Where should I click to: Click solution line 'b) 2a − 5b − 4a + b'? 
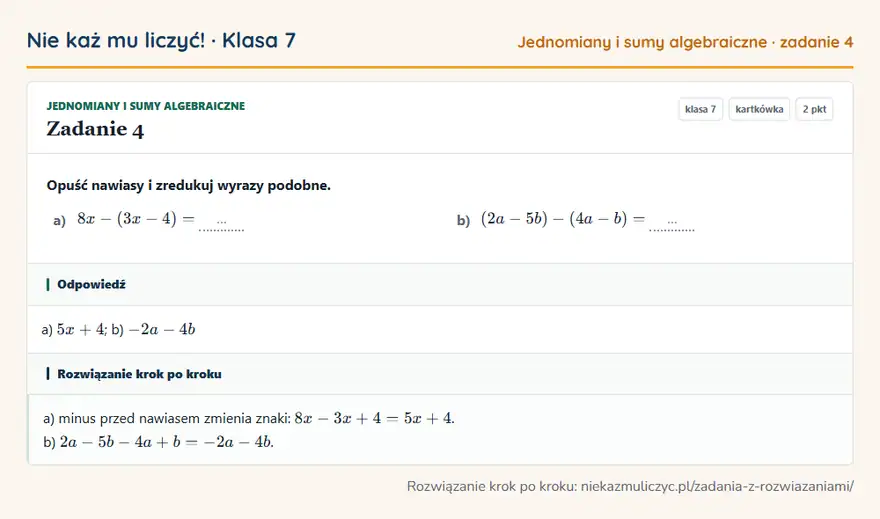(x=158, y=442)
